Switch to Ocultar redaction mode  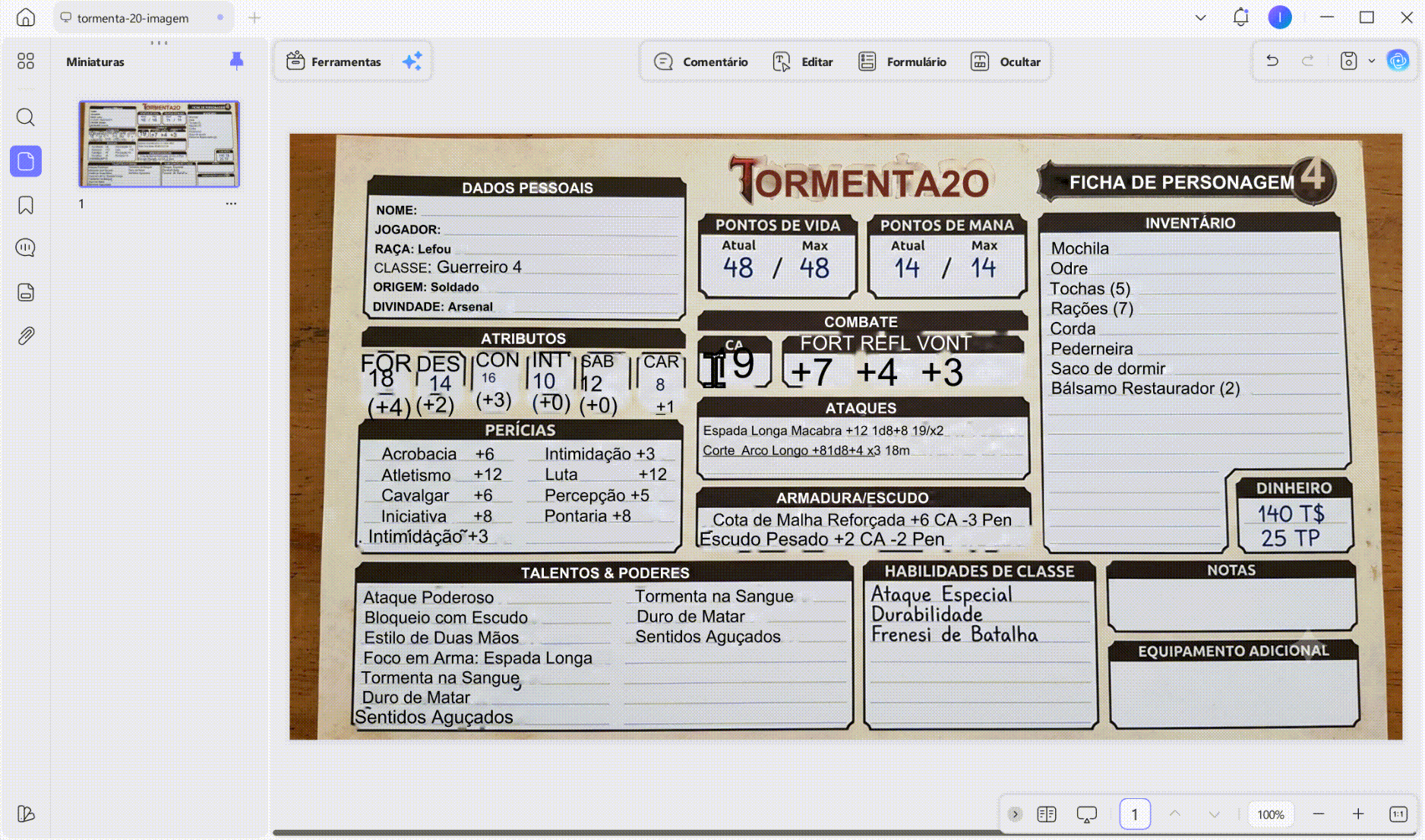pos(1006,62)
